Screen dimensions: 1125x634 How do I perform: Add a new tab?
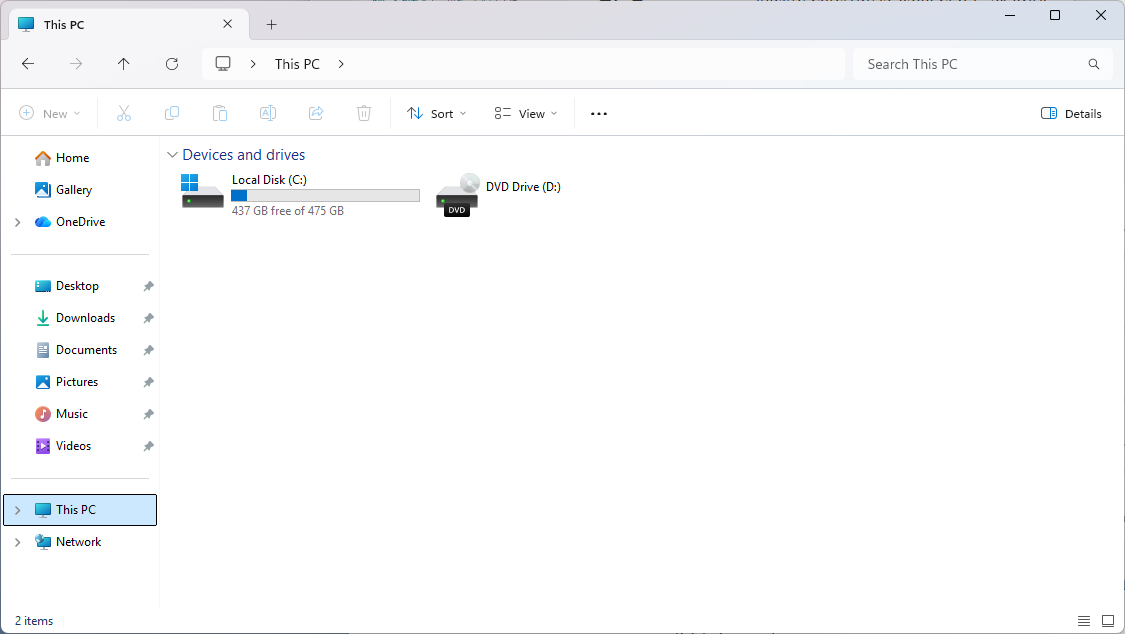click(271, 25)
